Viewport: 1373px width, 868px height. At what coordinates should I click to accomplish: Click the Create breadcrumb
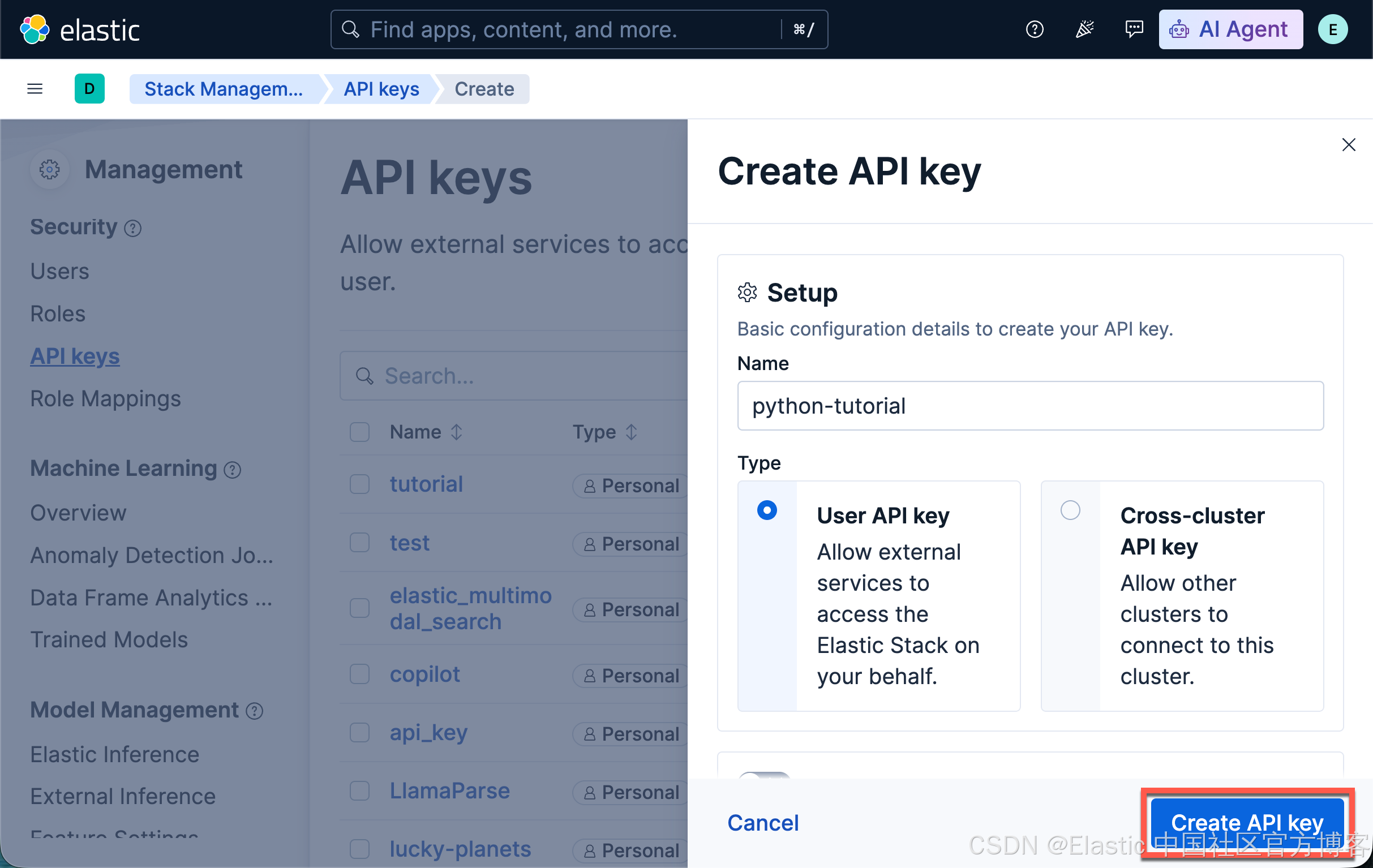(484, 89)
